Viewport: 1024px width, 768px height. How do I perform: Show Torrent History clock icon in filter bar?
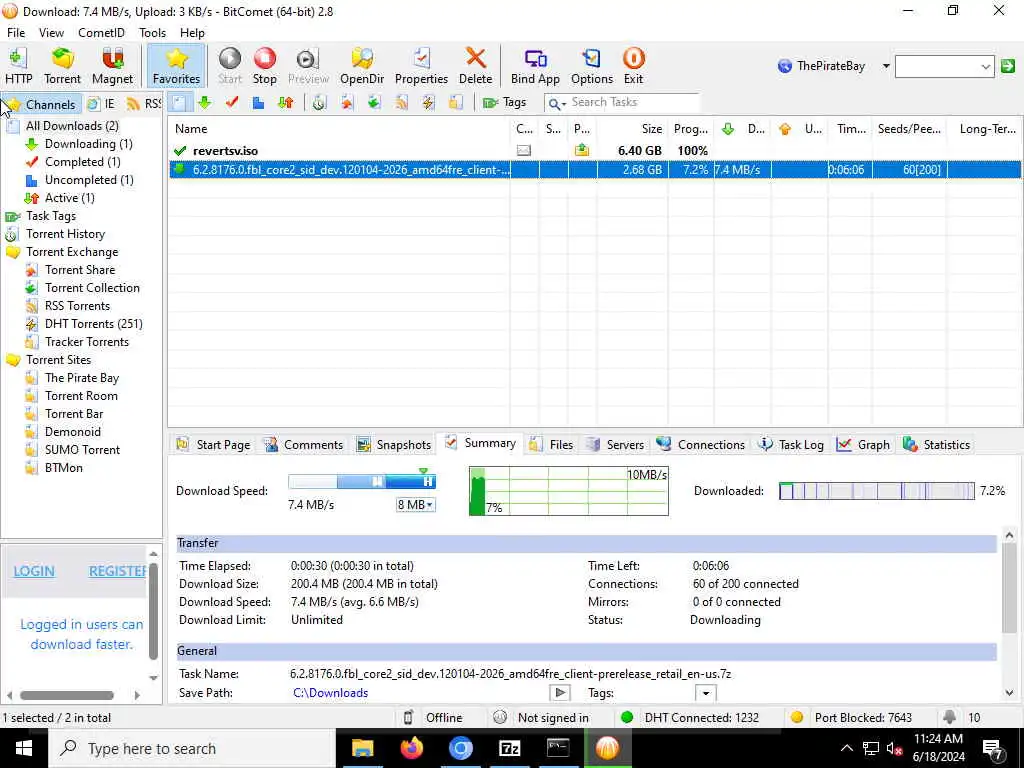(319, 103)
